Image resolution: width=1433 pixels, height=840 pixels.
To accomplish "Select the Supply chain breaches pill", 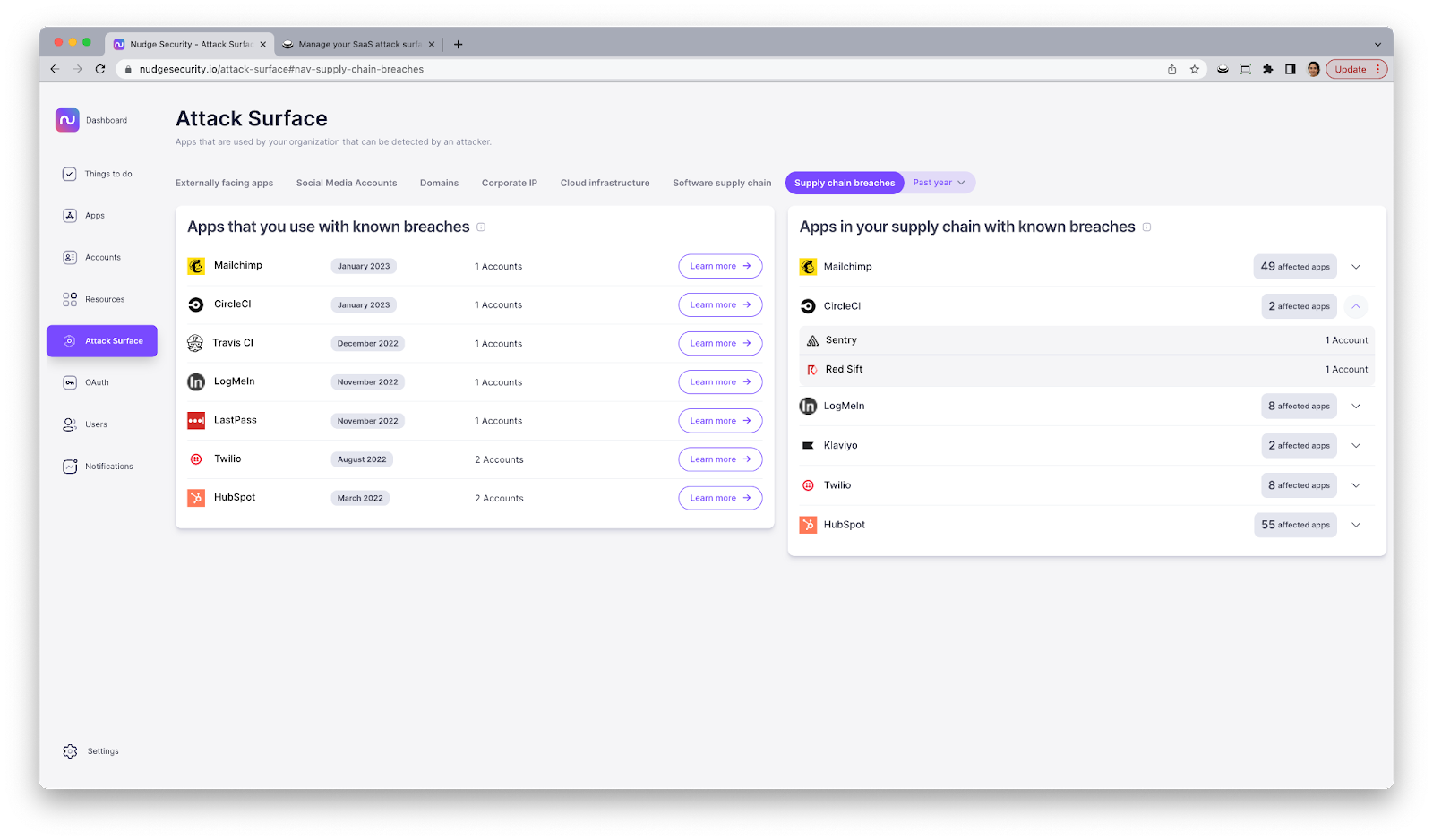I will coord(843,183).
